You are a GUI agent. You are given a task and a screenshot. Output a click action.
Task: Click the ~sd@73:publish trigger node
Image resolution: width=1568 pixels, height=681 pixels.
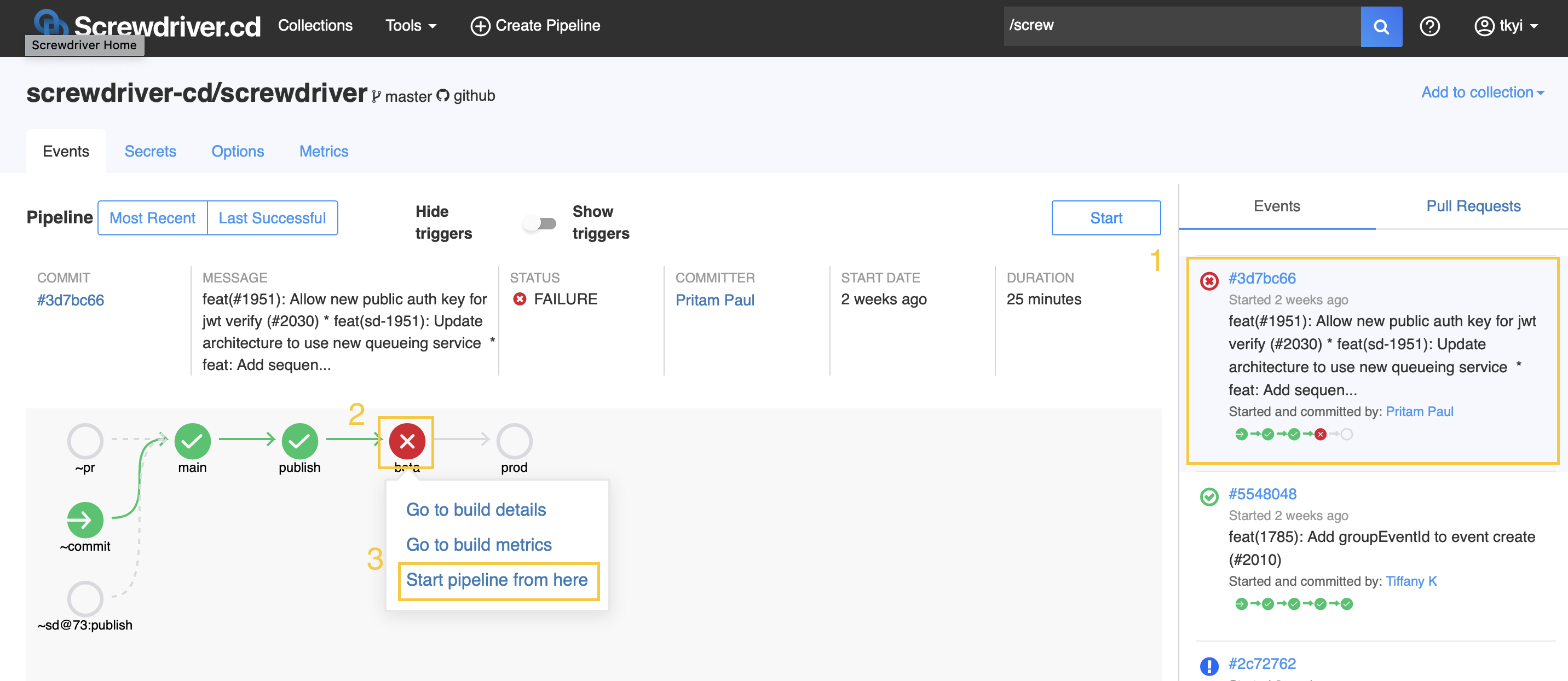click(85, 598)
